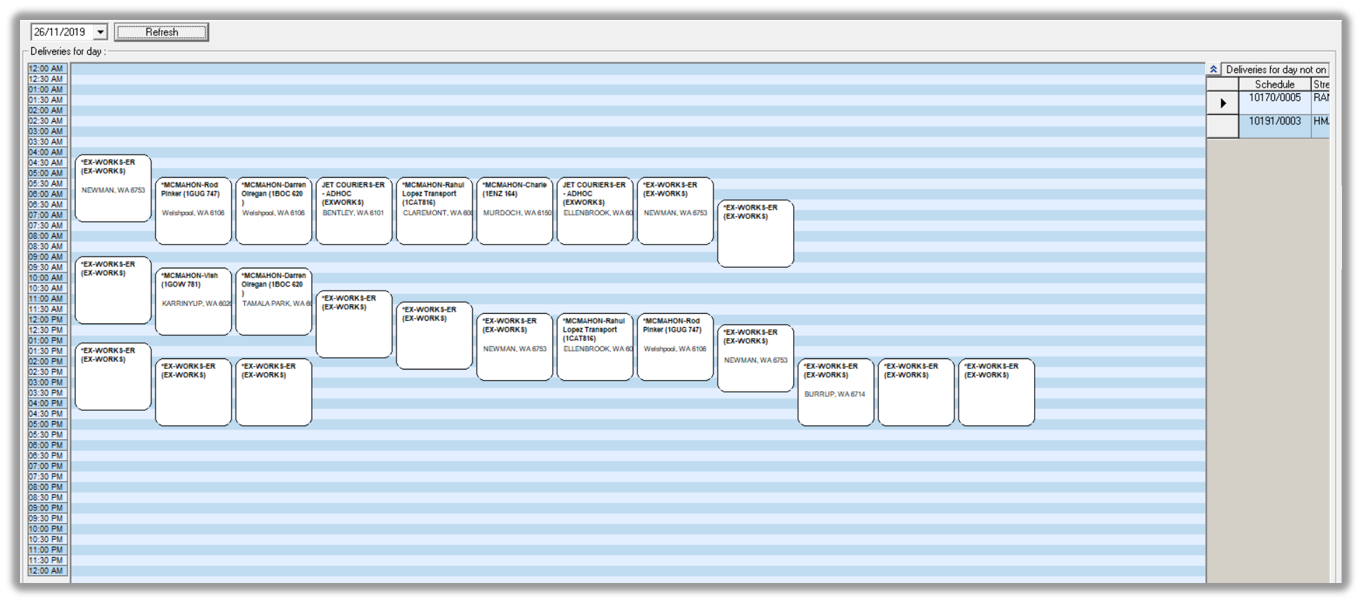This screenshot has height=606, width=1361.
Task: Click the Deliveries for day not on header
Action: 1276,70
